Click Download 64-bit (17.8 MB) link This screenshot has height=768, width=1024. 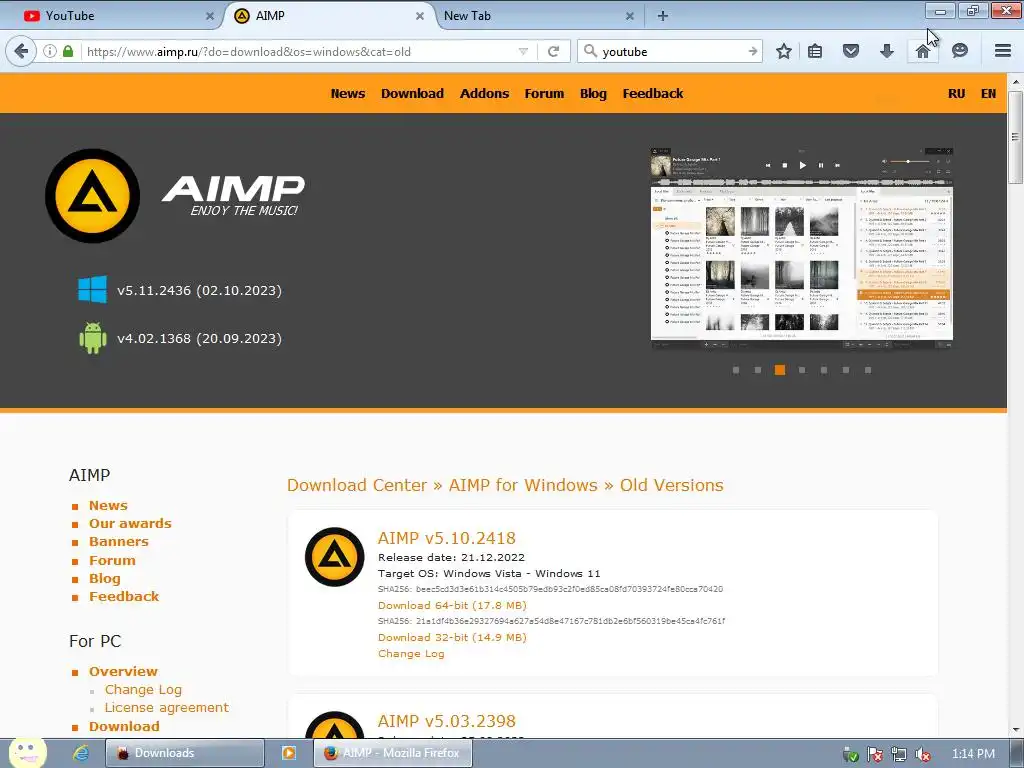pyautogui.click(x=452, y=605)
